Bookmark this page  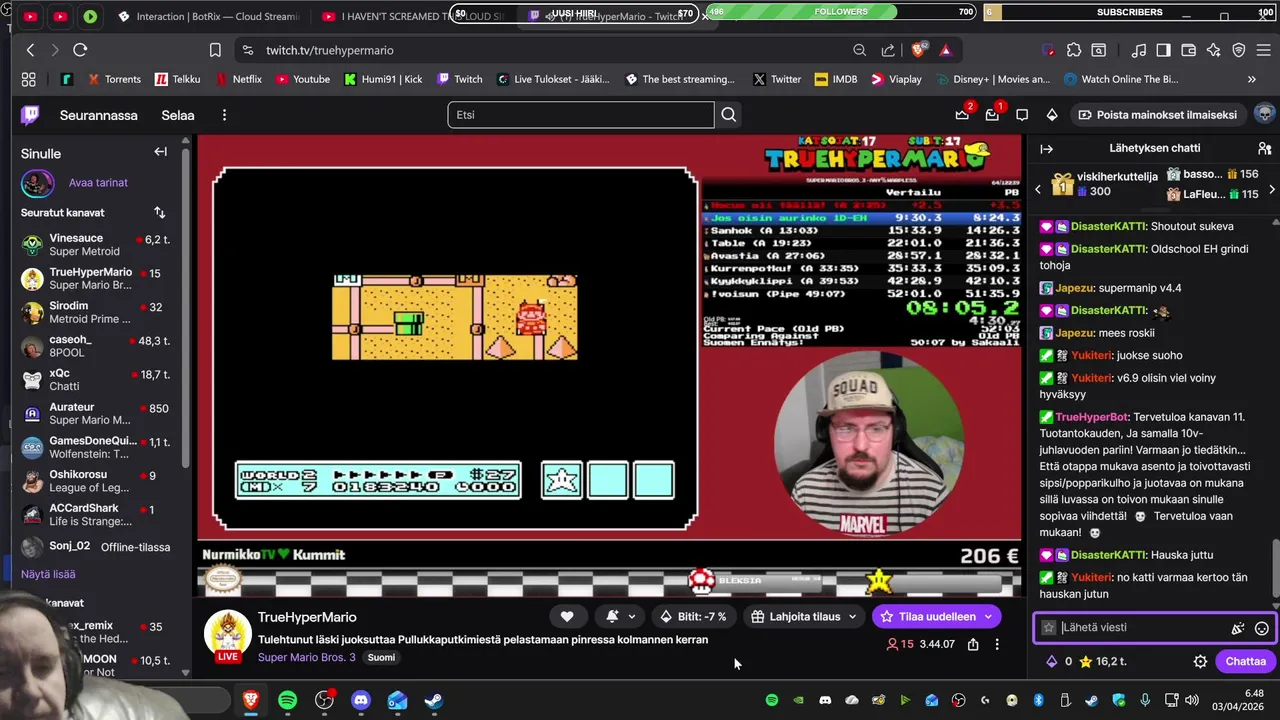[x=215, y=50]
